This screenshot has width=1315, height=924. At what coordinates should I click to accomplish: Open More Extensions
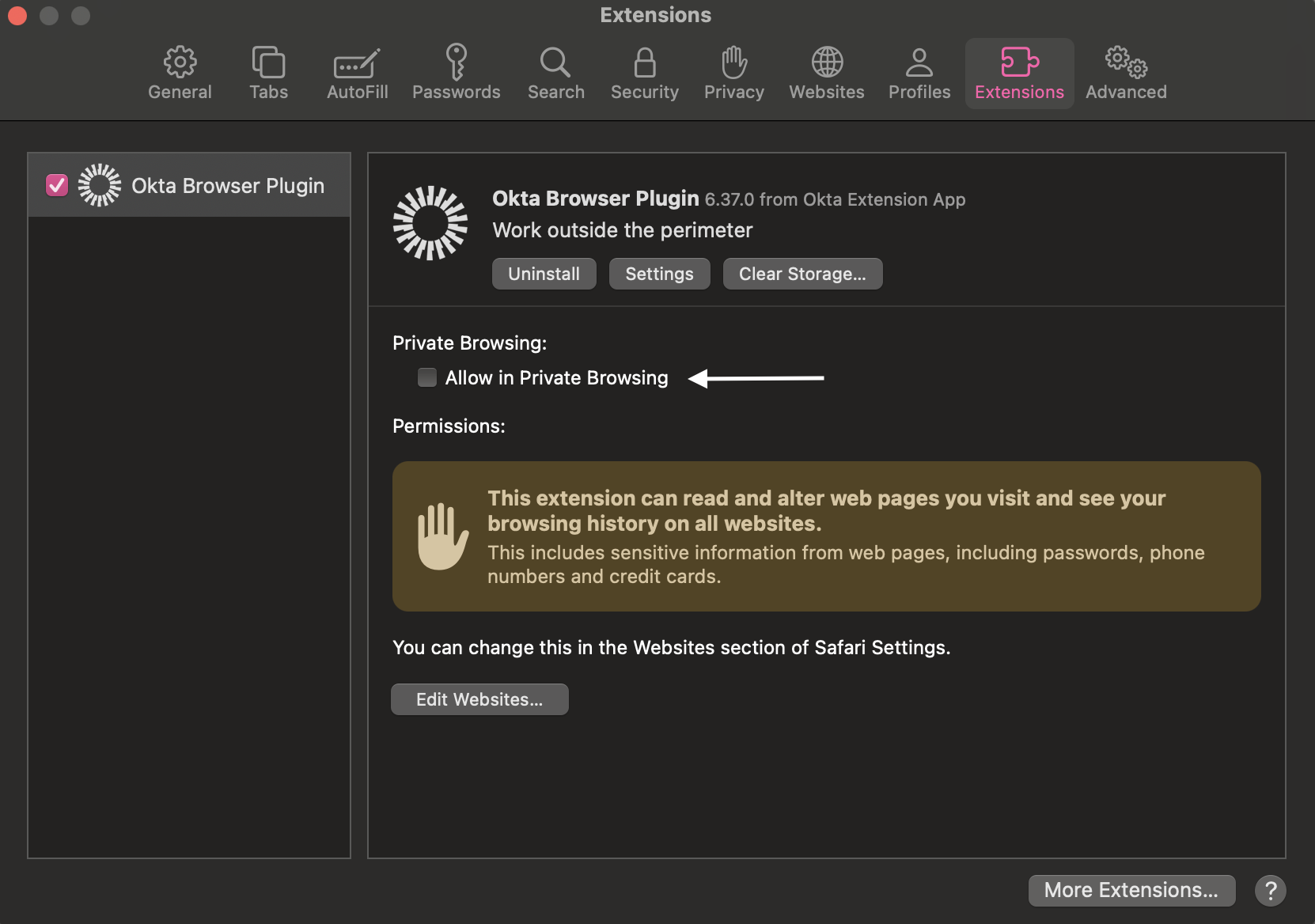point(1131,890)
